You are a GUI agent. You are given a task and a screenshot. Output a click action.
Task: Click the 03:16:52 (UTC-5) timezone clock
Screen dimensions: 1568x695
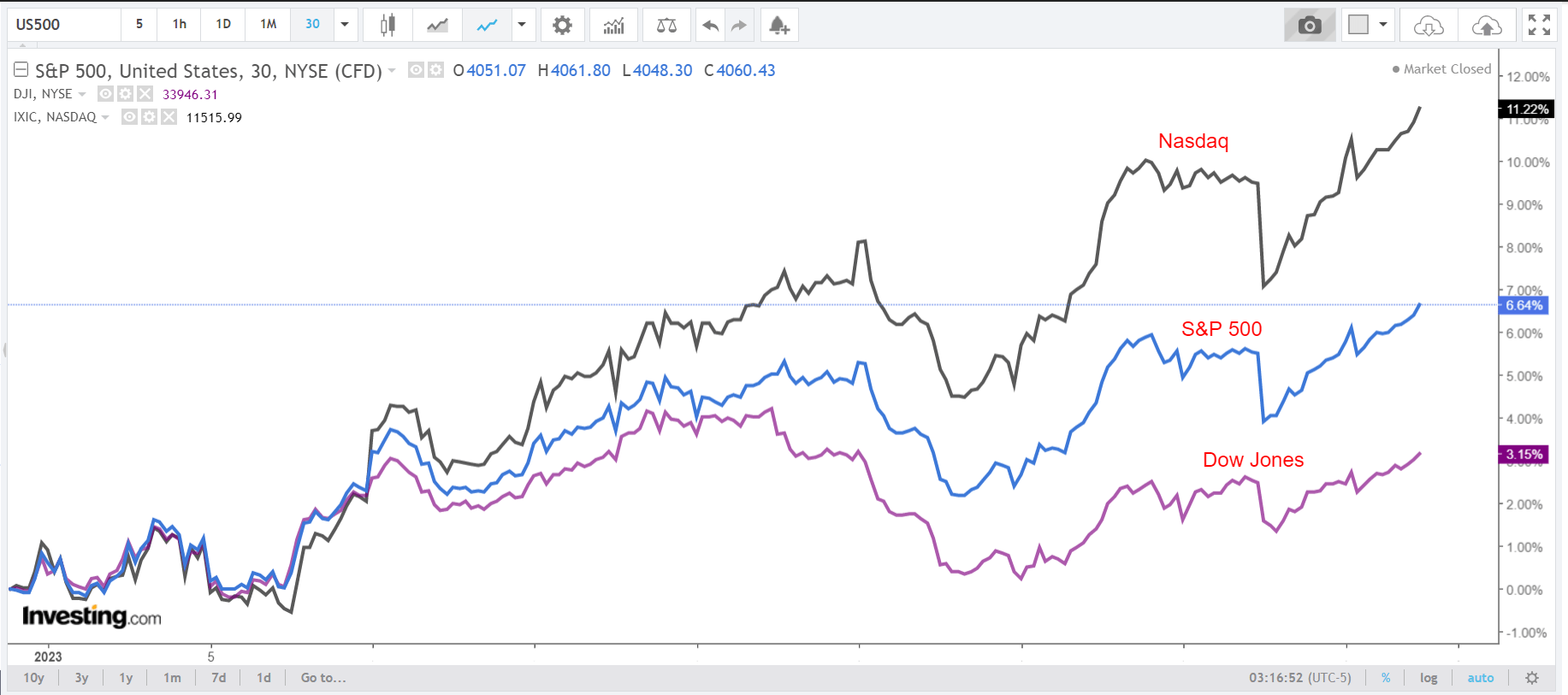click(x=1299, y=678)
